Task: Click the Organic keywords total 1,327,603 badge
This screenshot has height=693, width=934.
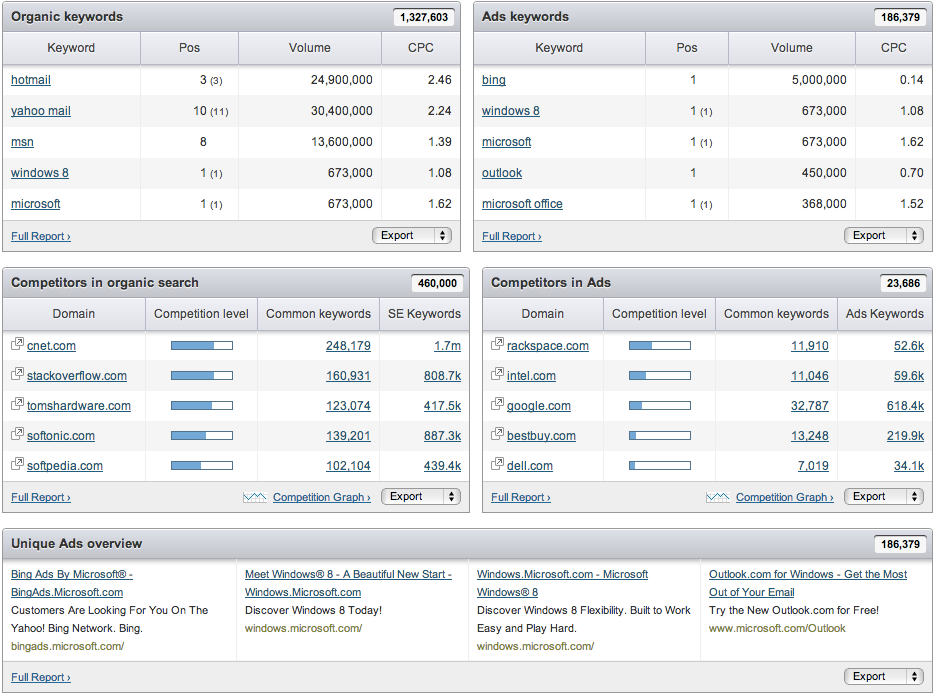Action: click(424, 17)
